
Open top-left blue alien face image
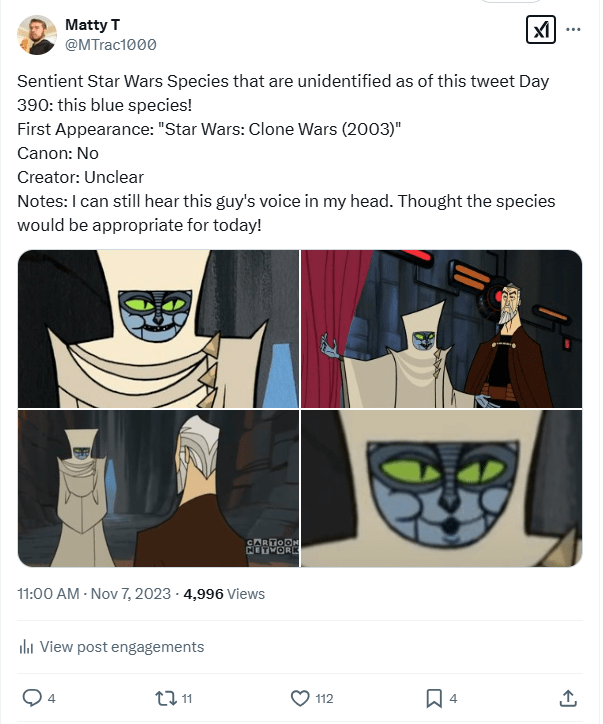(x=158, y=328)
